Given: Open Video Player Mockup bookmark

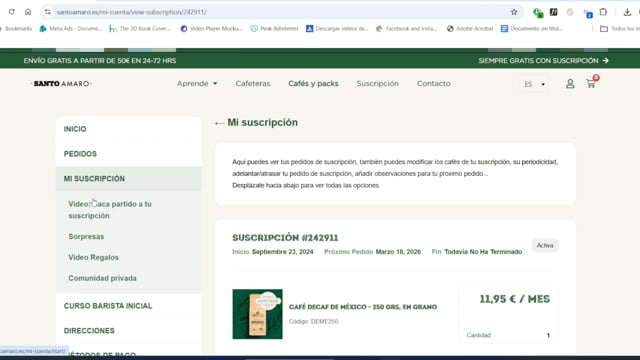Looking at the screenshot, I should pos(211,29).
